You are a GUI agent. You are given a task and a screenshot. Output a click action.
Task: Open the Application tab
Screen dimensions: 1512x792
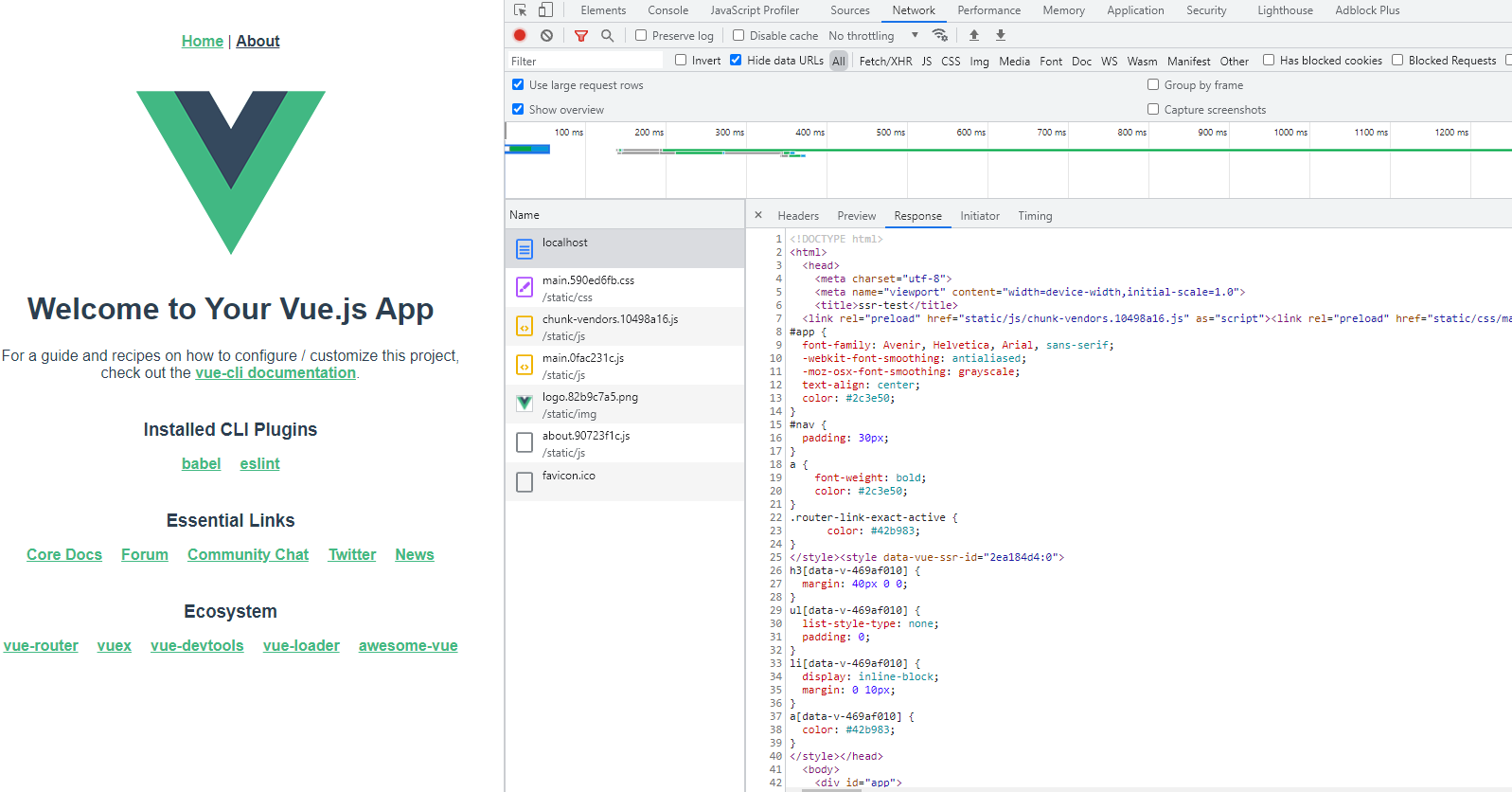click(1135, 10)
